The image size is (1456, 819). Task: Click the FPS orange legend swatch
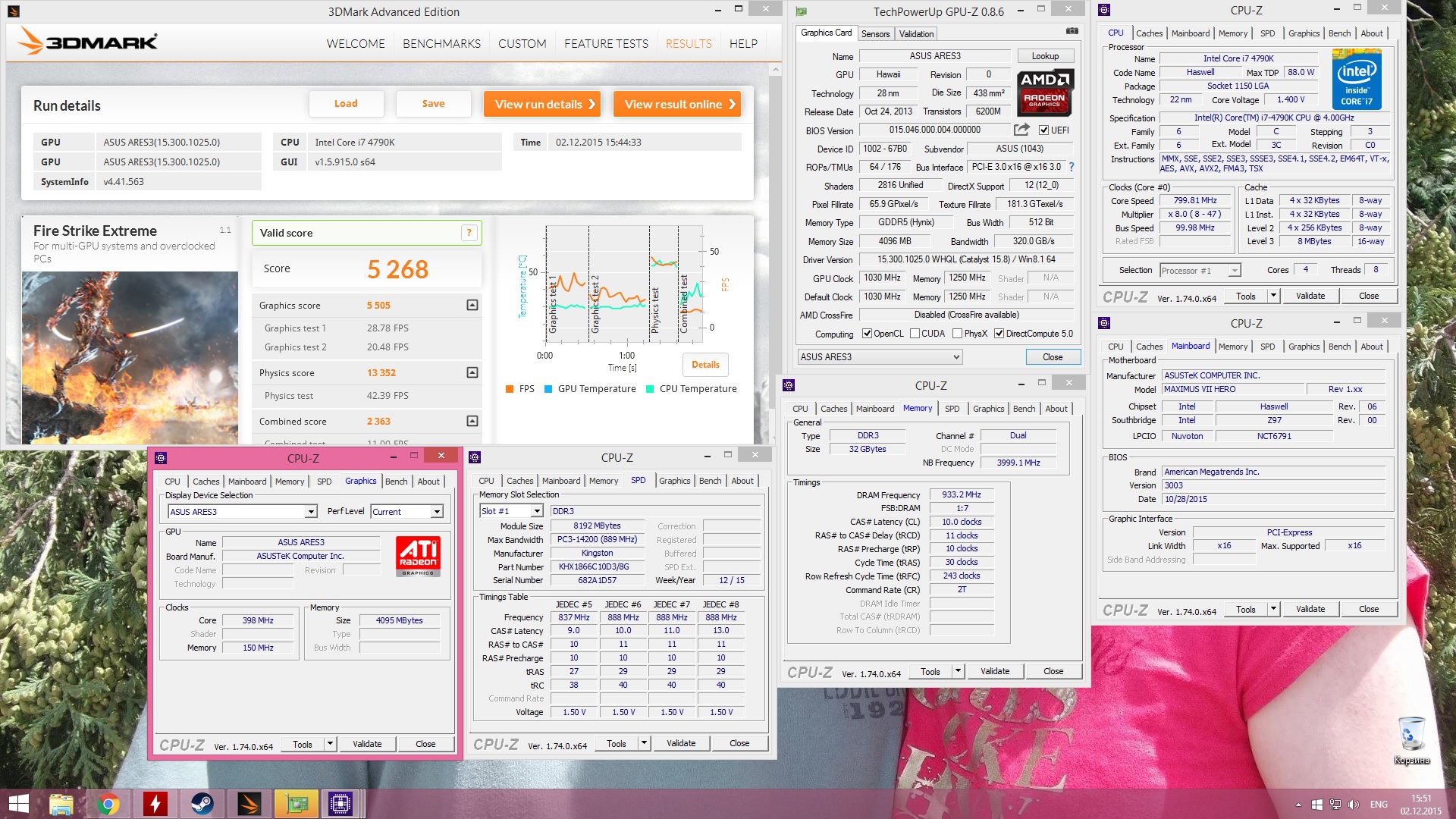point(510,389)
